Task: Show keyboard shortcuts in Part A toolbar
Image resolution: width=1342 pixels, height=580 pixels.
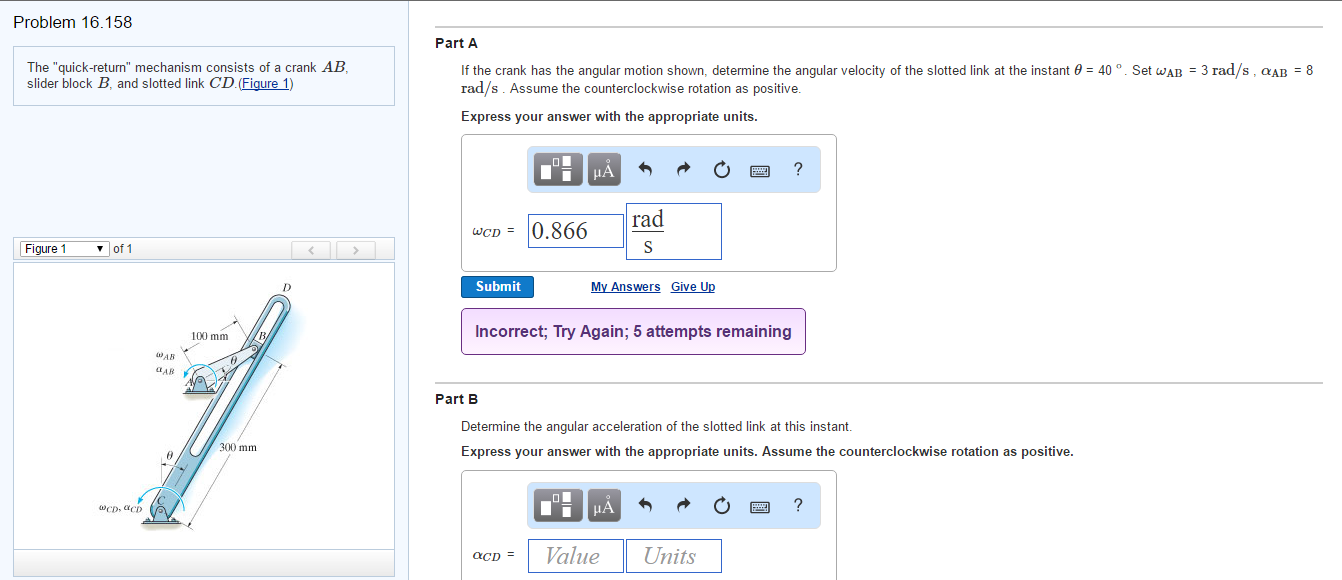Action: [x=760, y=170]
